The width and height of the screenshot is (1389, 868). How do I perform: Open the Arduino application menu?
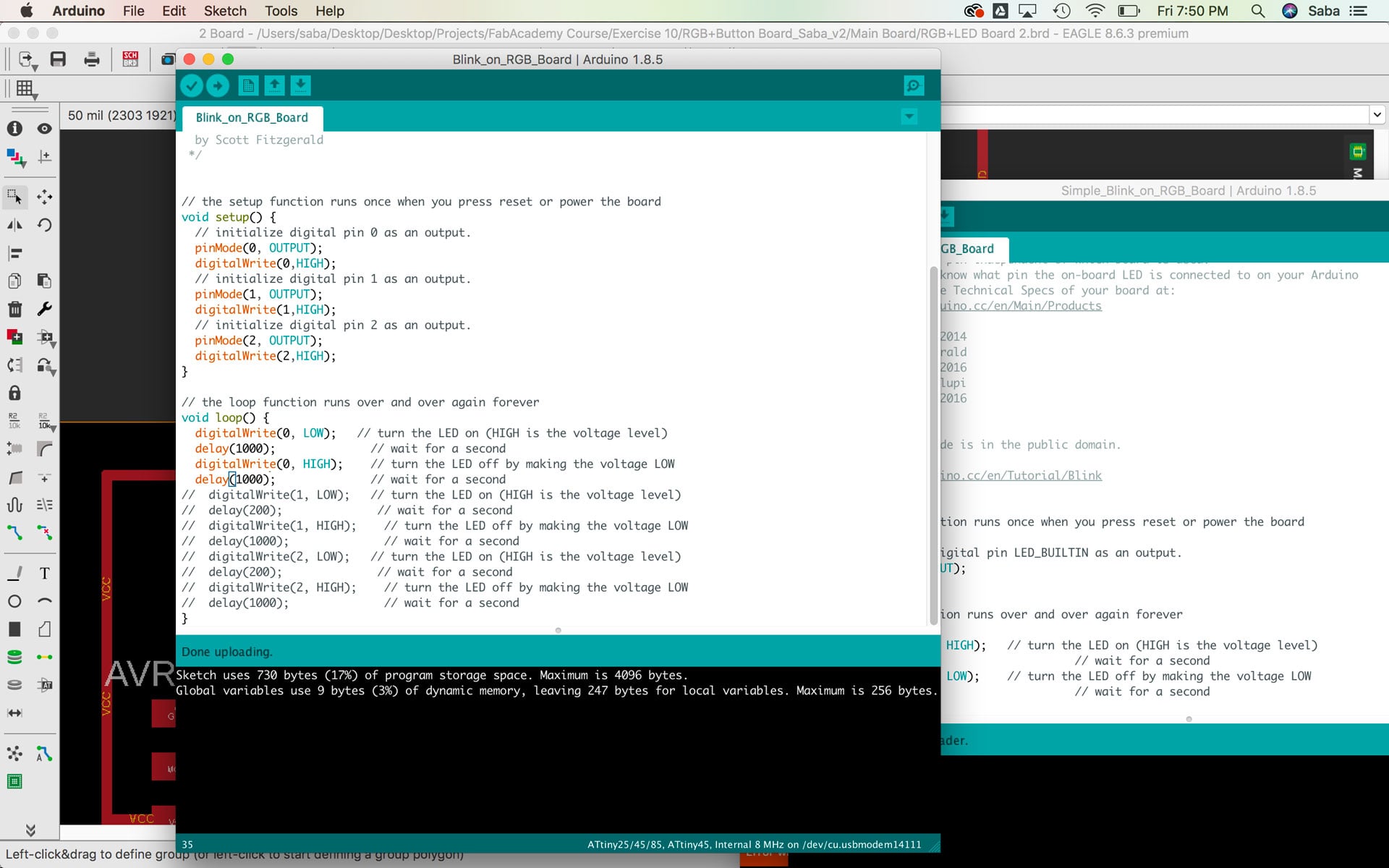[x=78, y=11]
